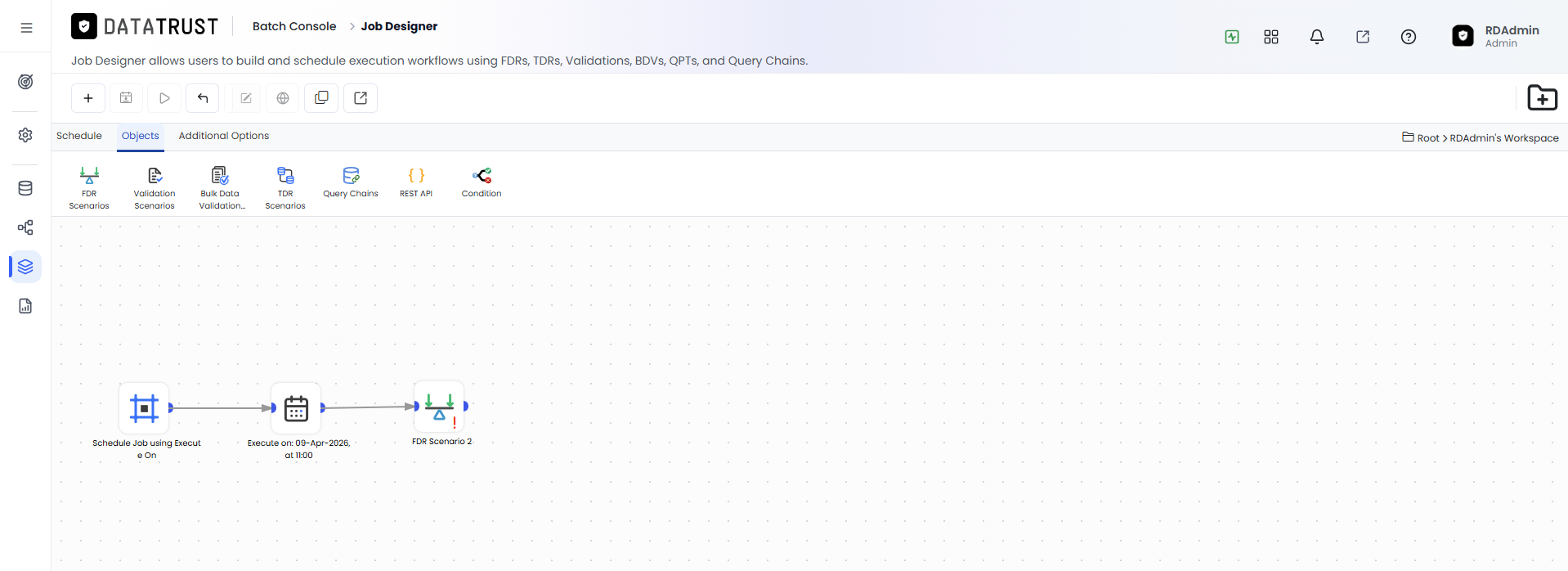The image size is (1568, 571).
Task: Open the RDAdmin user profile
Action: (1496, 36)
